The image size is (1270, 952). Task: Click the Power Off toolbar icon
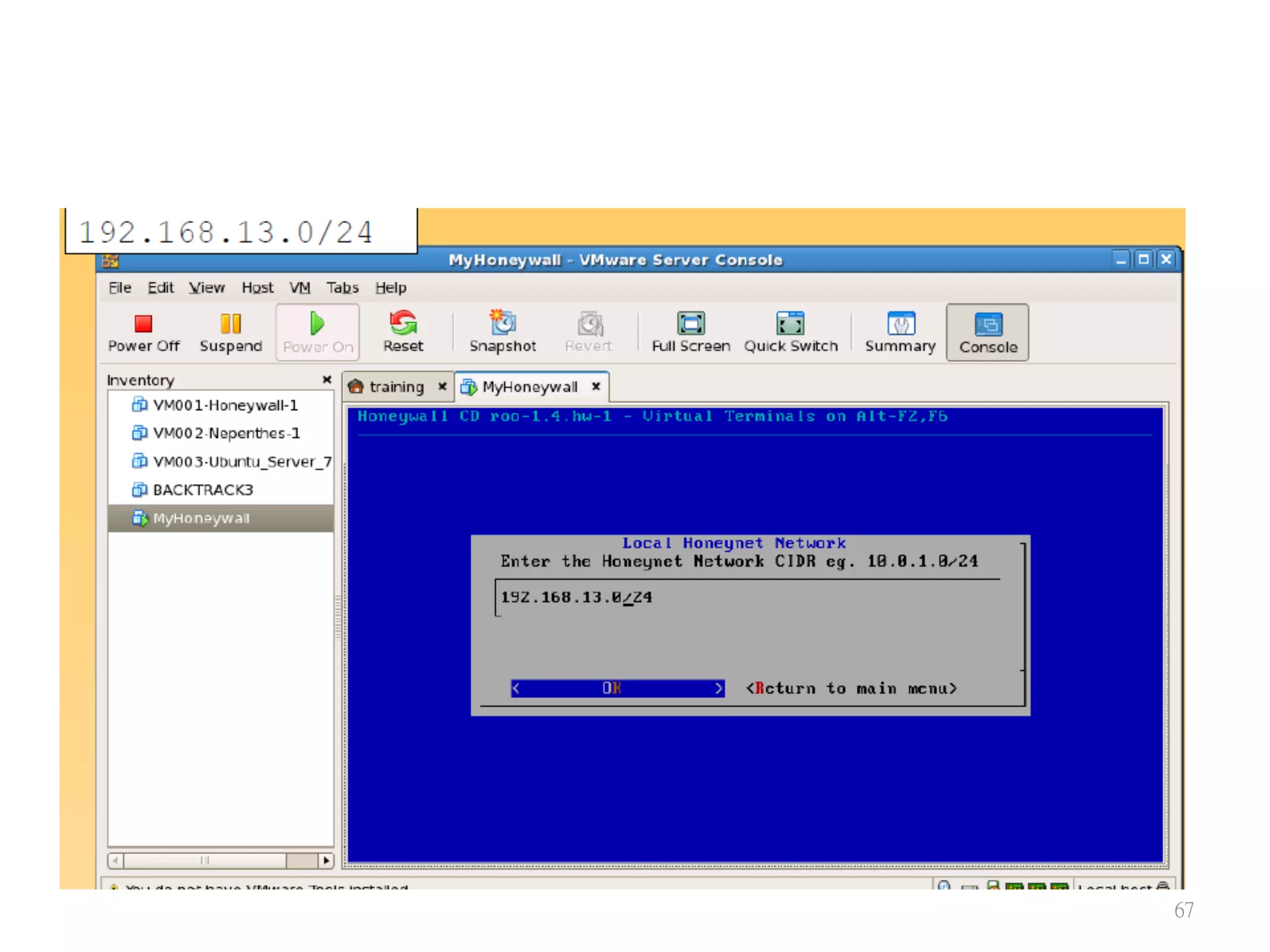(x=143, y=324)
